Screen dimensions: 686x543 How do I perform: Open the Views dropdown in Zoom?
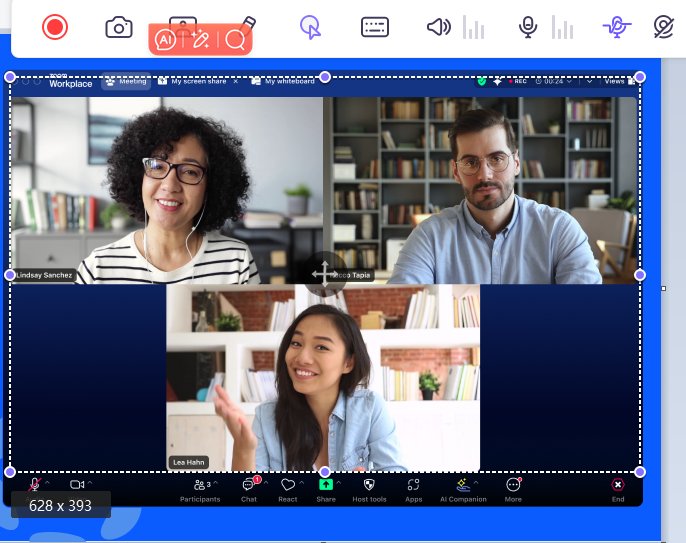(x=613, y=81)
